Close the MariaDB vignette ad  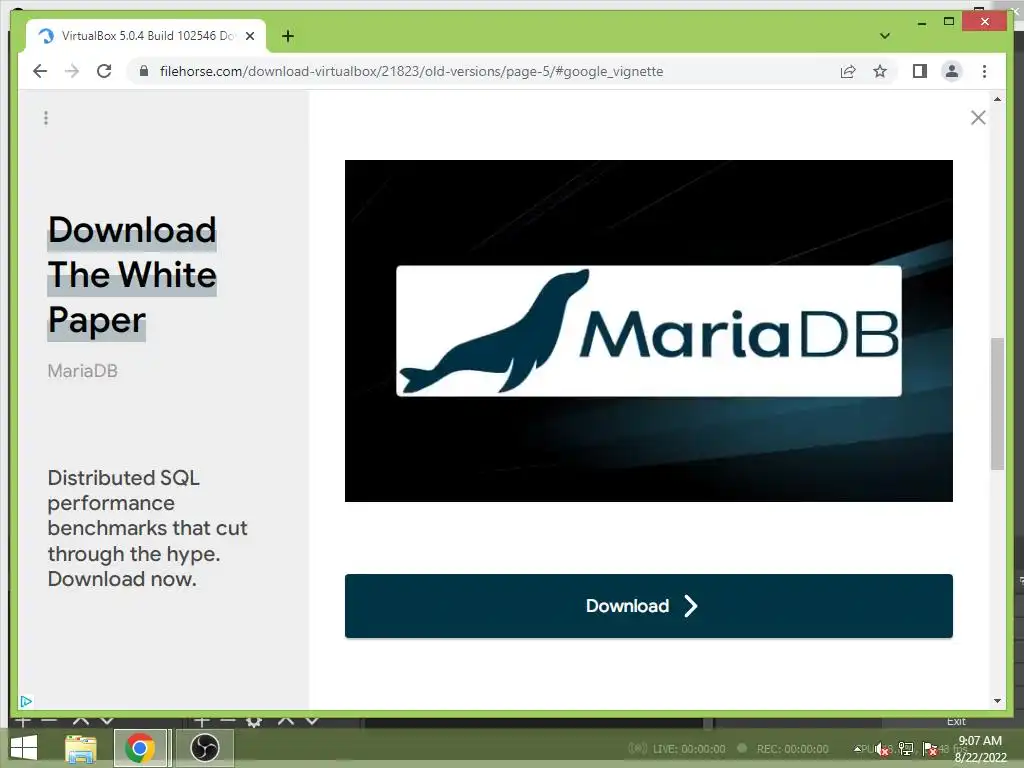[978, 118]
